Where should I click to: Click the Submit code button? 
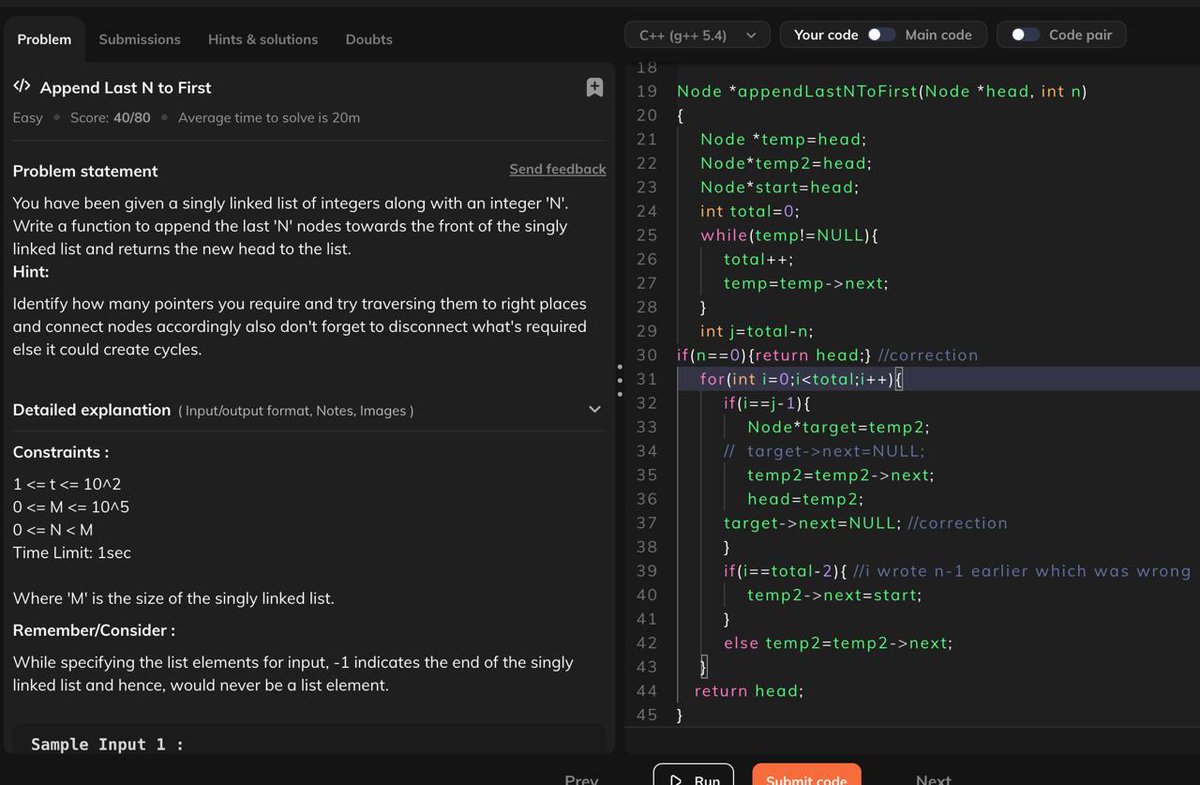(806, 779)
